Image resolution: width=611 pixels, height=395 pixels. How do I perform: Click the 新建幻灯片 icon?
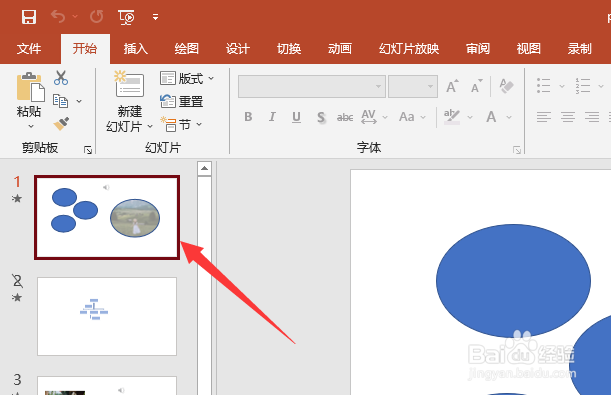(130, 84)
